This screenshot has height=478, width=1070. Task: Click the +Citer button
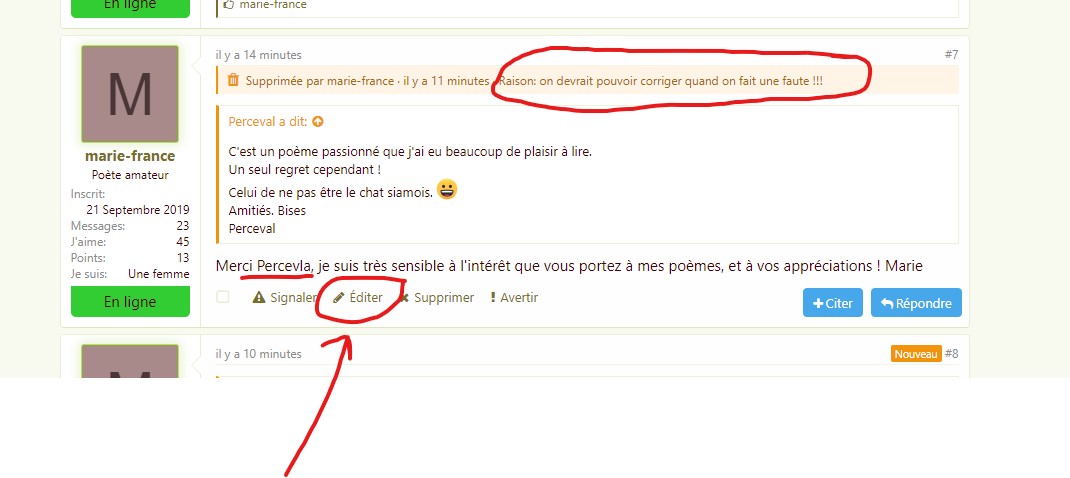(833, 303)
